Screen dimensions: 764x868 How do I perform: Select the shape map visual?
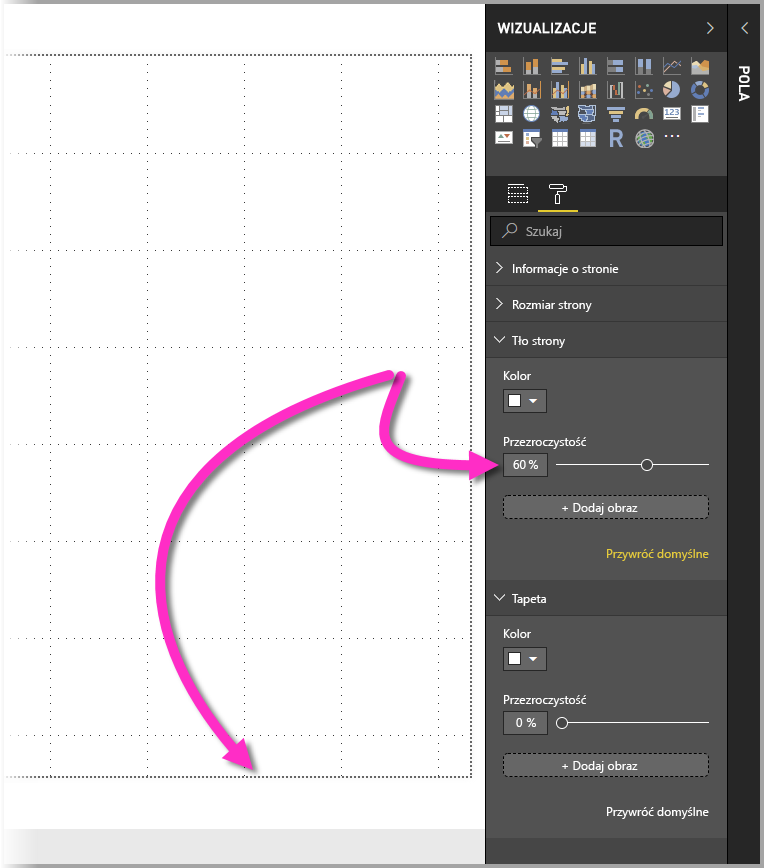(x=588, y=113)
